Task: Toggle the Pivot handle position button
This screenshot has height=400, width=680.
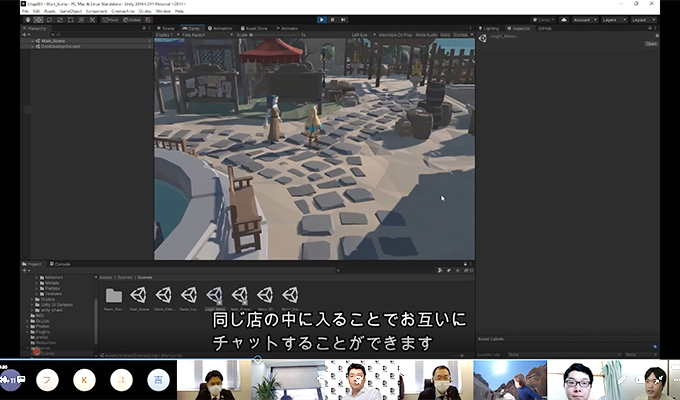Action: click(x=111, y=20)
